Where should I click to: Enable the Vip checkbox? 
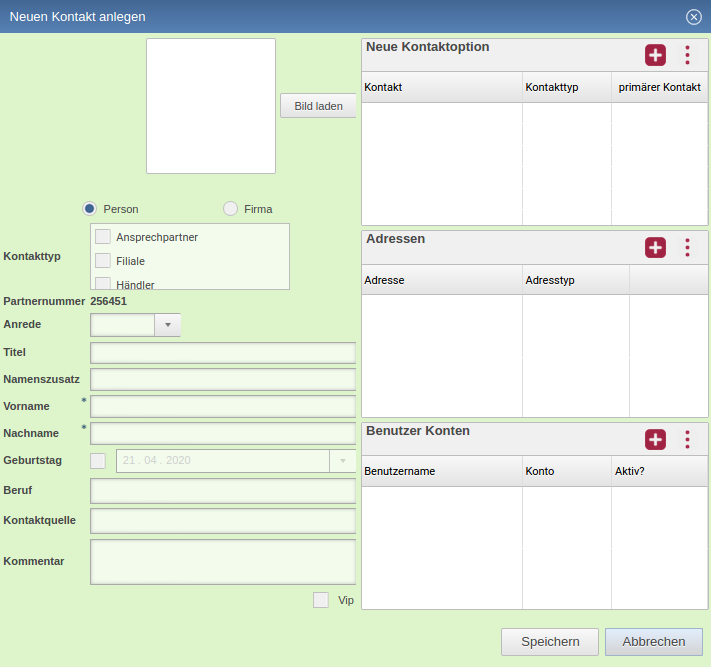pyautogui.click(x=321, y=600)
